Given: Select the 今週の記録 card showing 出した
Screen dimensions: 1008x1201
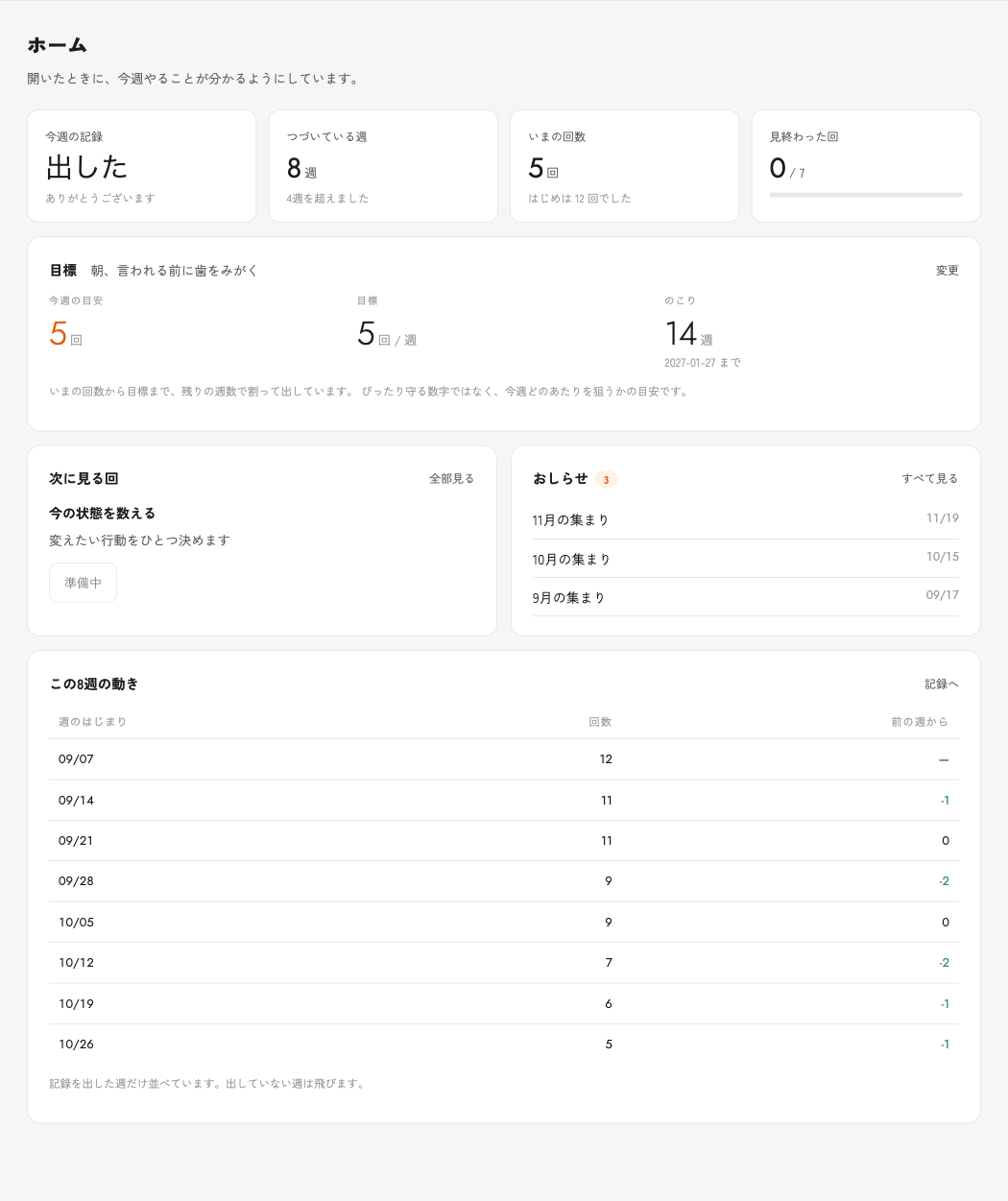Looking at the screenshot, I should [x=142, y=166].
